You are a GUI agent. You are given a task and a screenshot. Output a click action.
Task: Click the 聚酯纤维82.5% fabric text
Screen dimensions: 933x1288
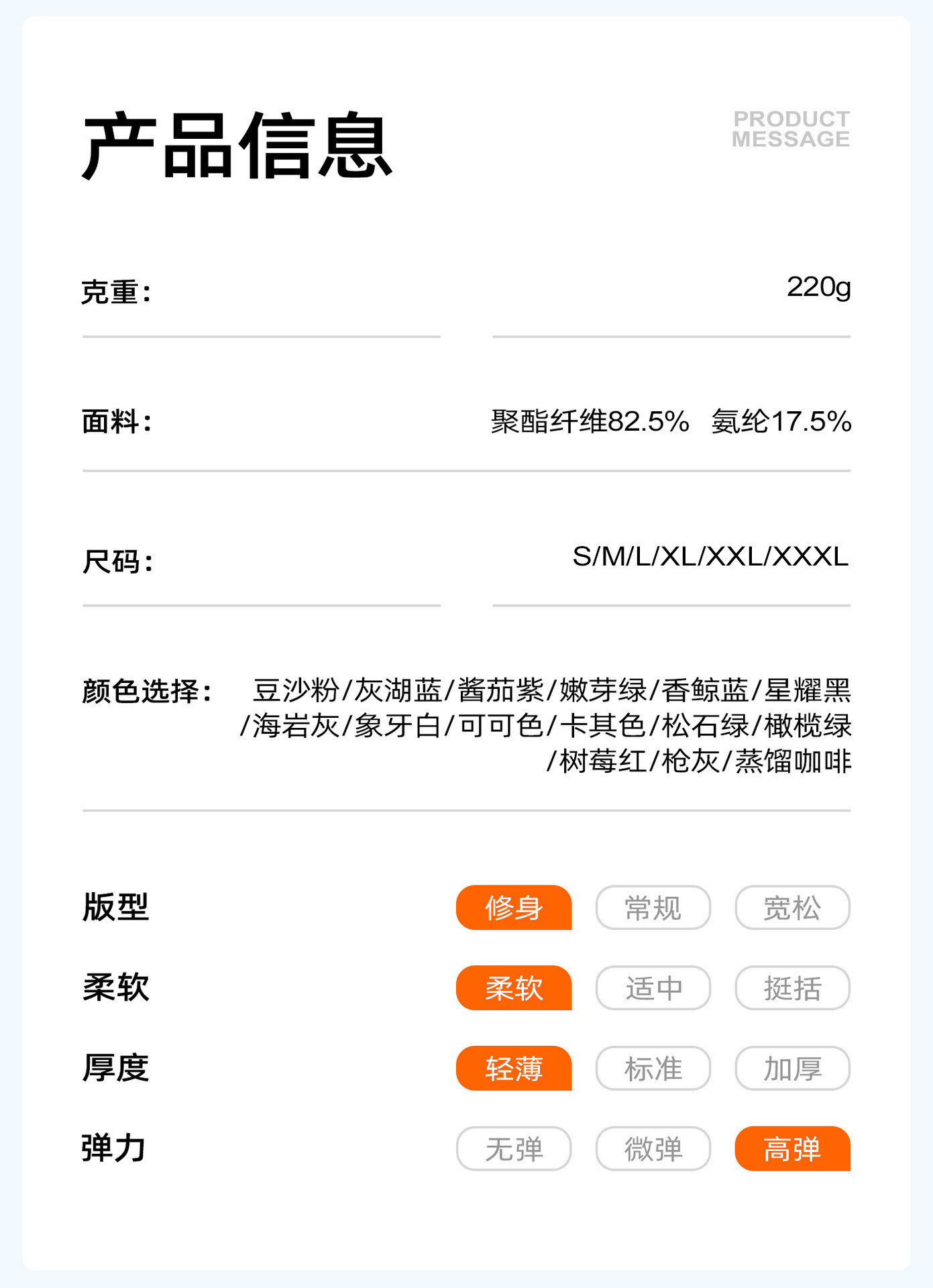(590, 422)
